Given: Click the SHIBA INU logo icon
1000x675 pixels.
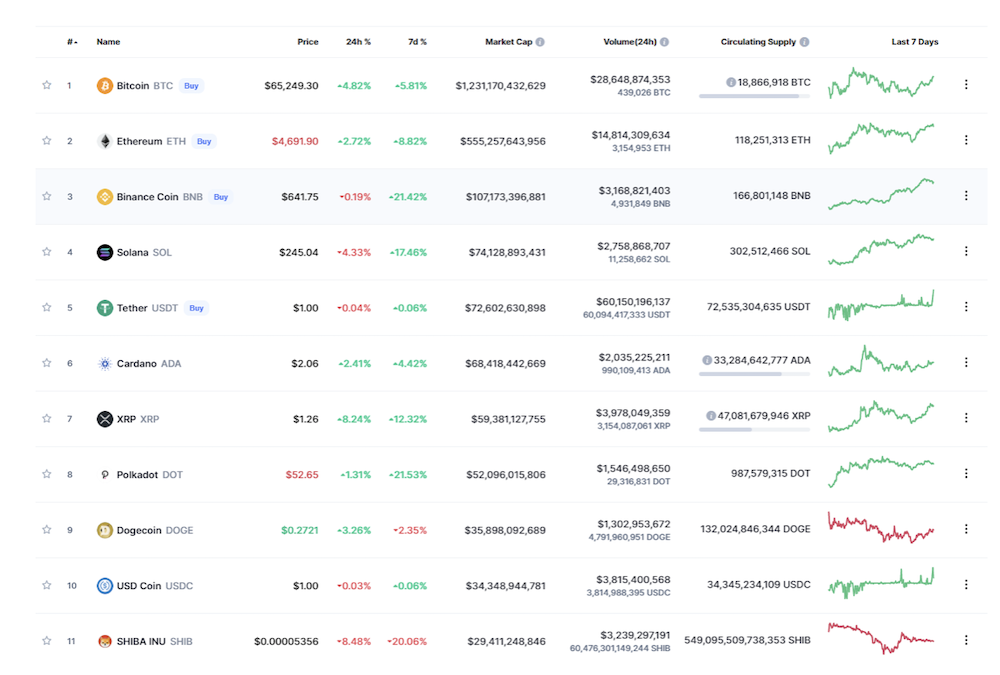Looking at the screenshot, I should [x=105, y=641].
